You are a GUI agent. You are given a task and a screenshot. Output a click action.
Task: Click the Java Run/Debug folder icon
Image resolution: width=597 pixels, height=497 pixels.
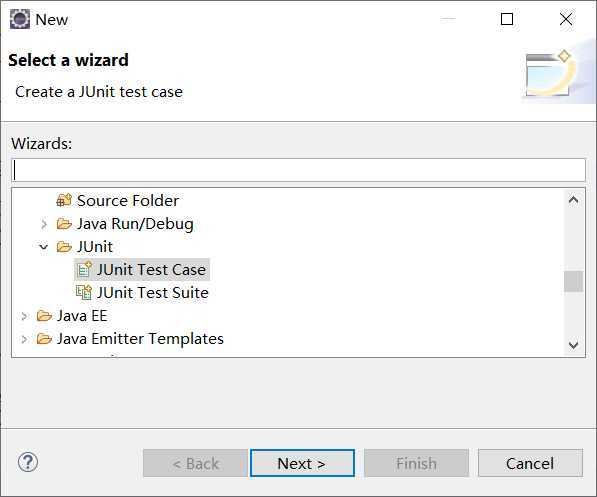[64, 224]
